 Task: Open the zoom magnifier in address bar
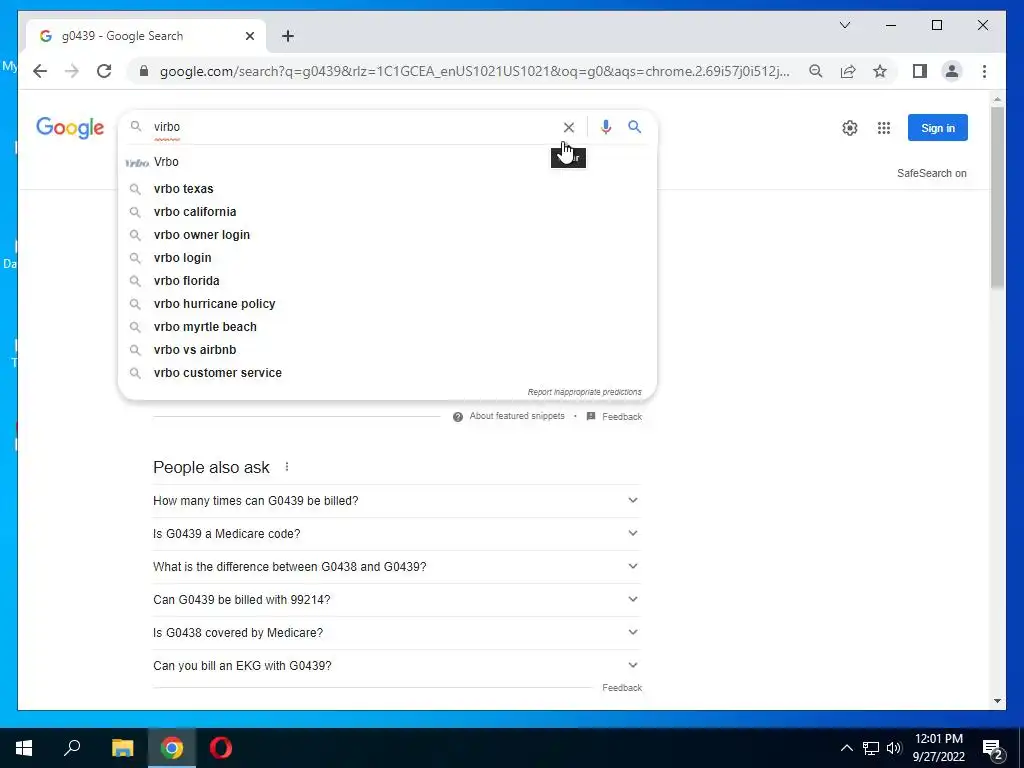point(816,71)
